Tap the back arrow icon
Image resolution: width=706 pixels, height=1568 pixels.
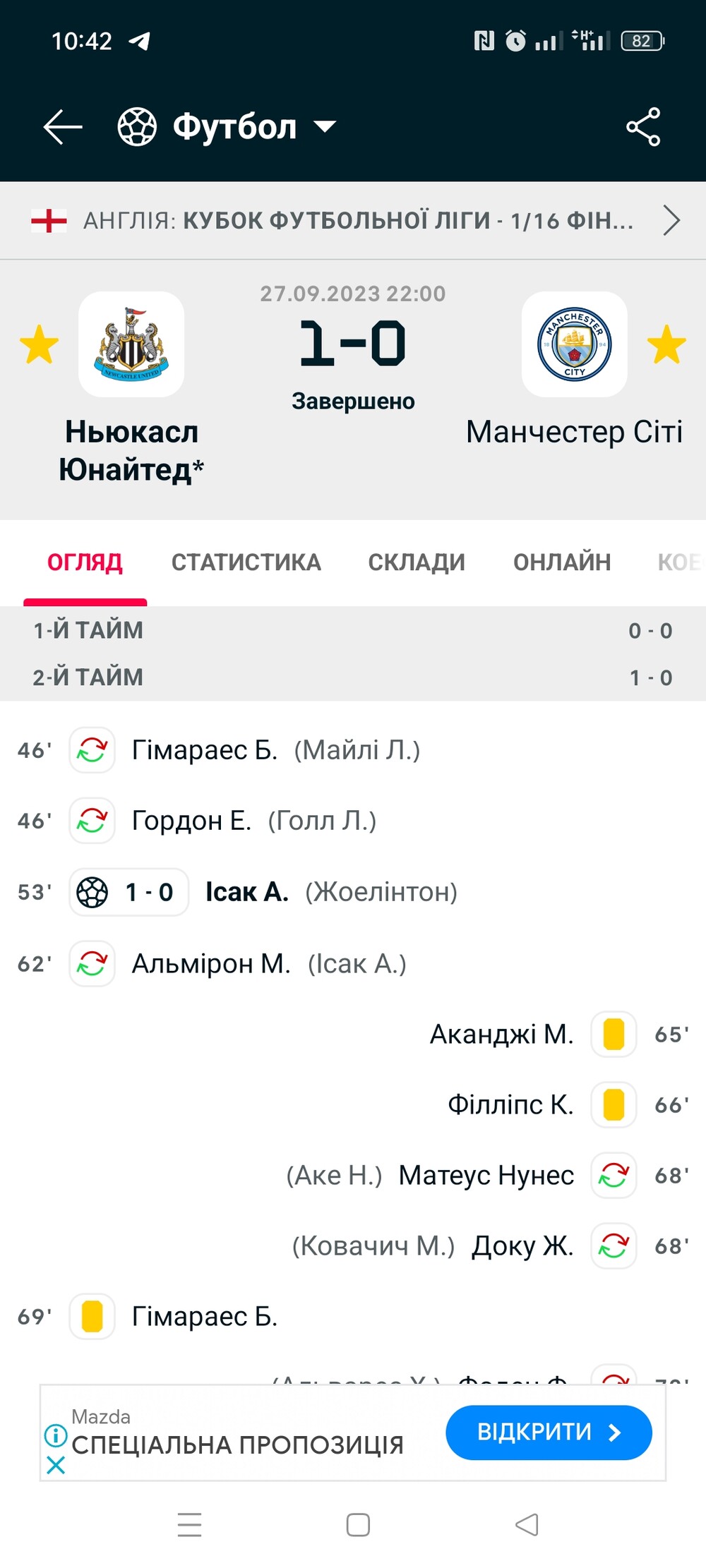click(63, 127)
